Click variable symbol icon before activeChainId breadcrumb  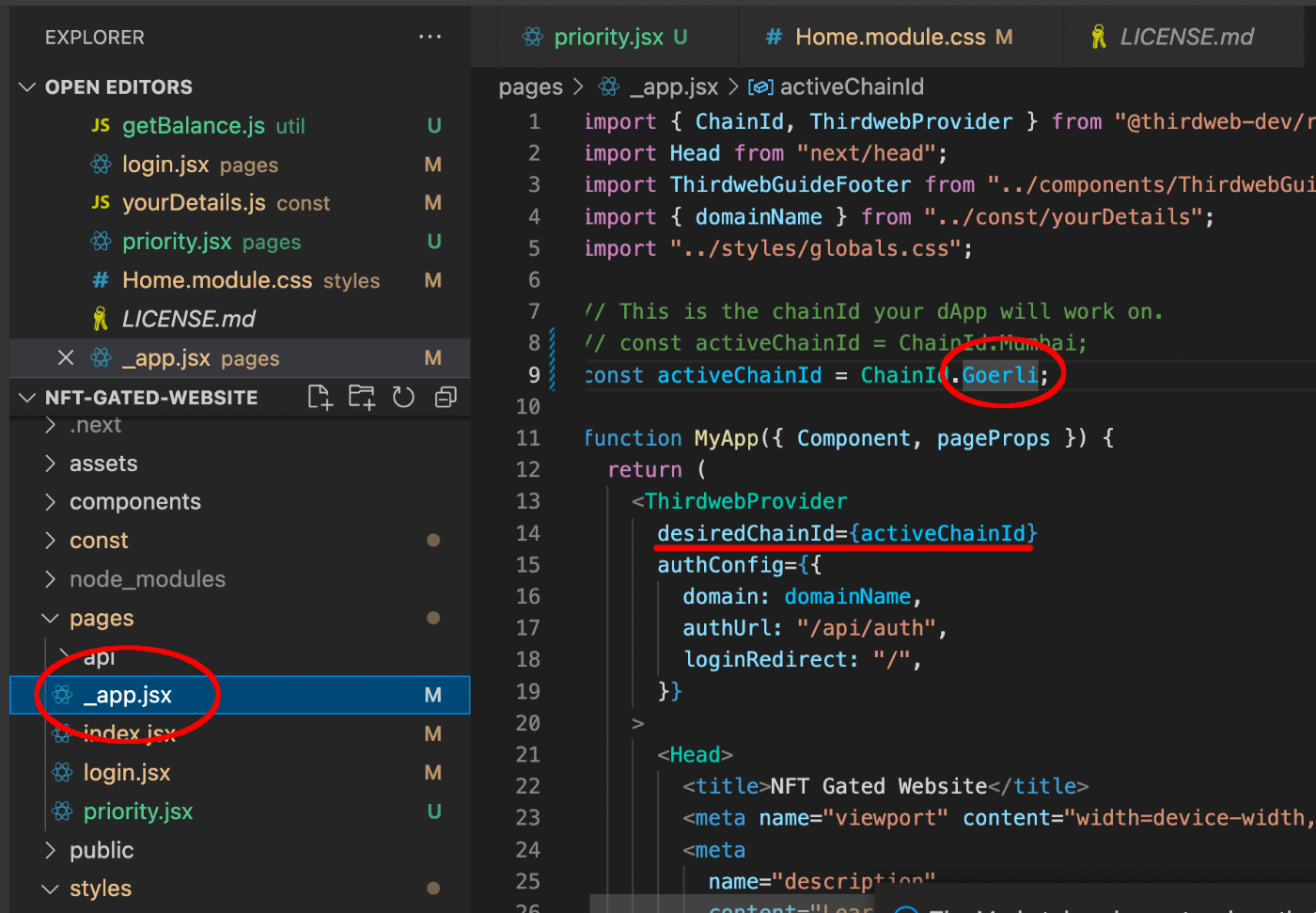click(760, 87)
